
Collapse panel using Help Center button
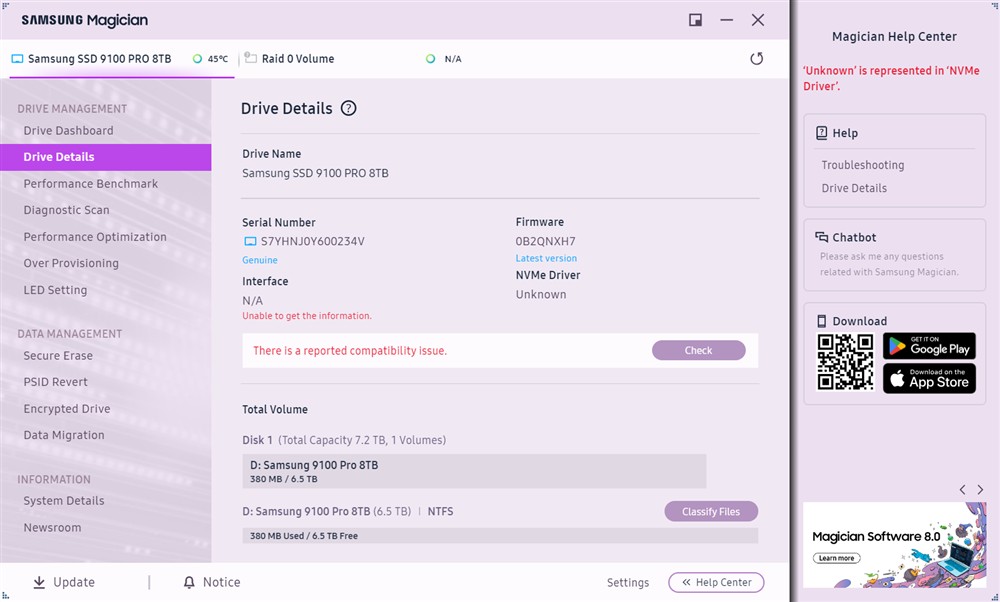[x=716, y=582]
